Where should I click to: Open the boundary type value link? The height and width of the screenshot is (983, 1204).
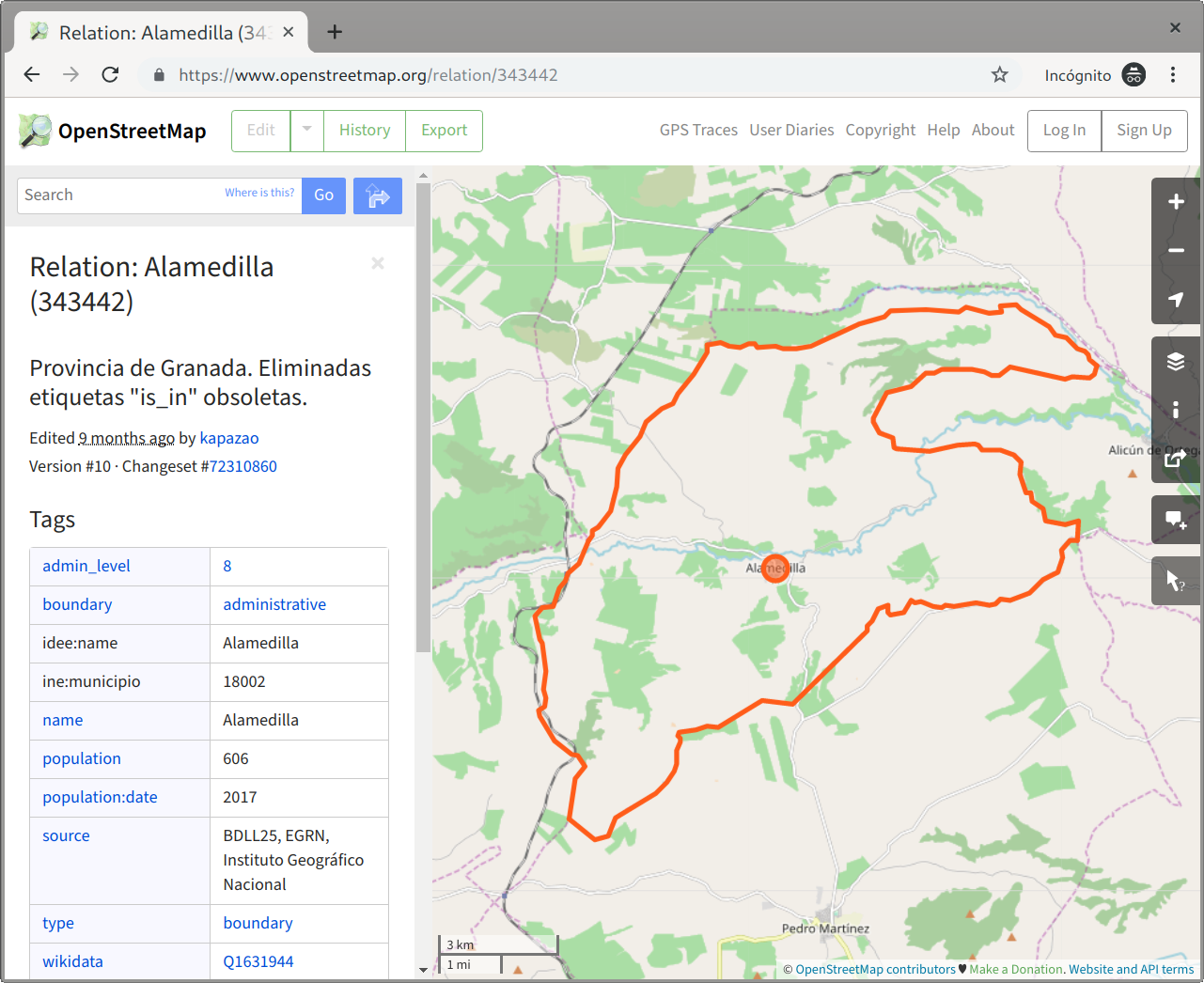click(x=258, y=923)
